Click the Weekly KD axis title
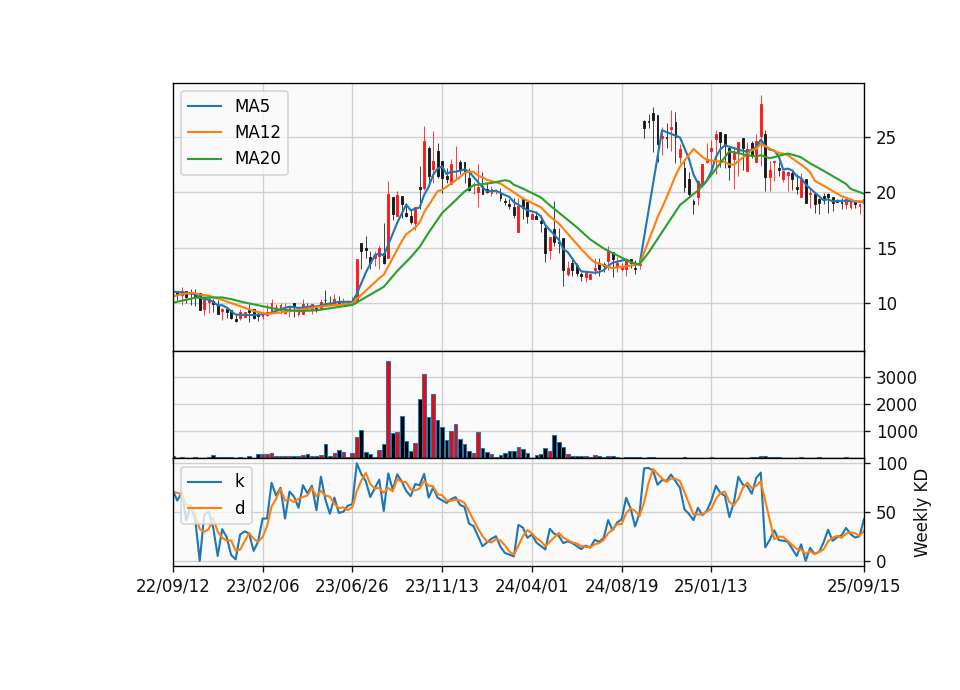The height and width of the screenshot is (690, 960). click(x=921, y=513)
